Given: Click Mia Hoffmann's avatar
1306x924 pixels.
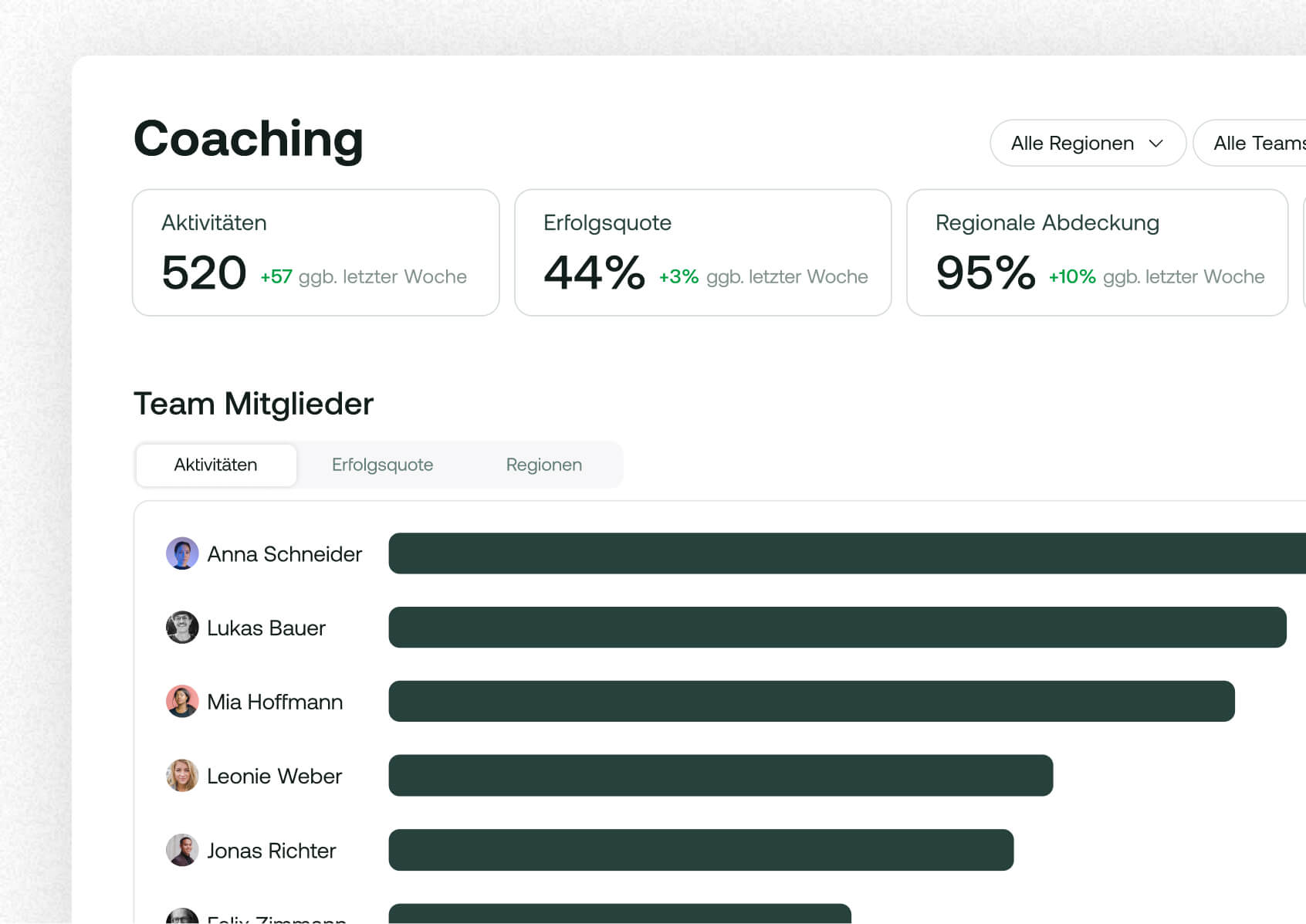Looking at the screenshot, I should point(182,702).
